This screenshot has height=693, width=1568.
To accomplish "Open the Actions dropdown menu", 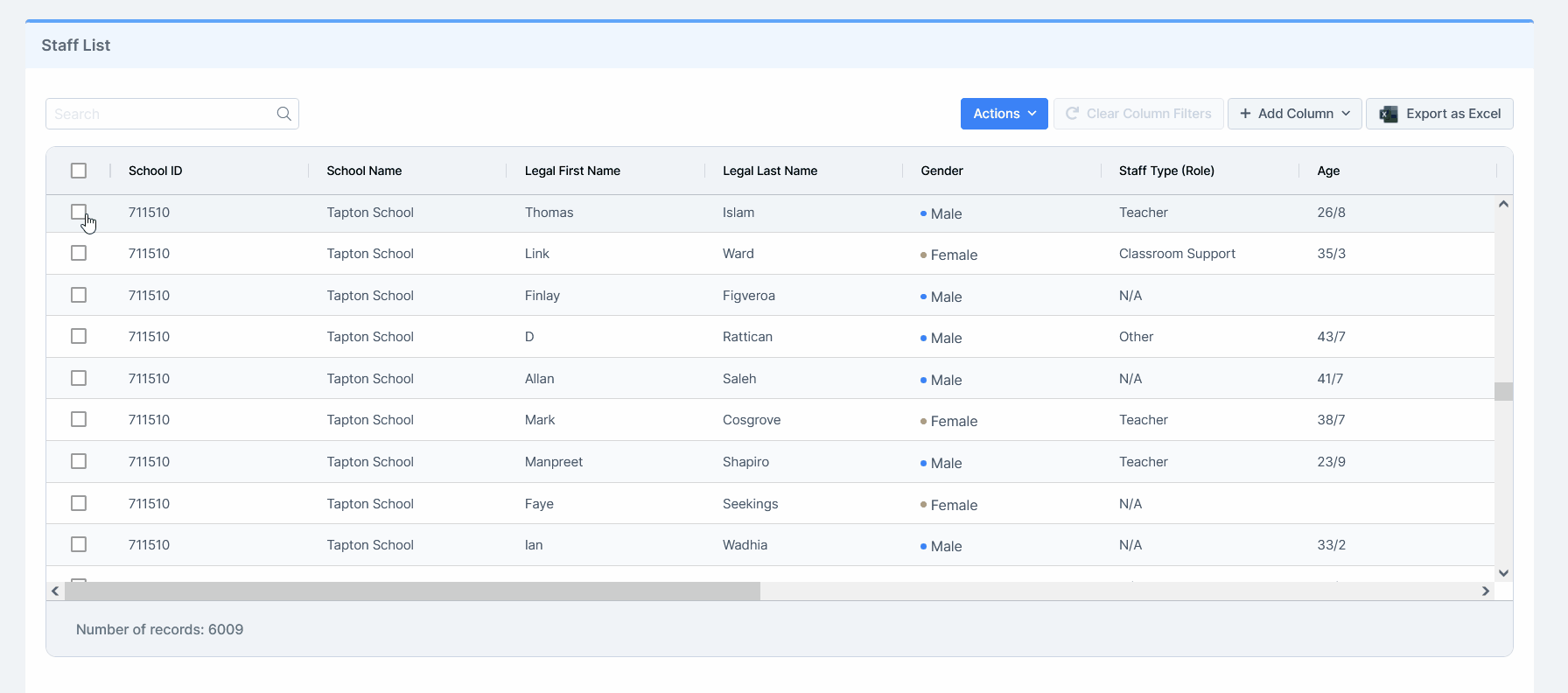I will (1004, 114).
